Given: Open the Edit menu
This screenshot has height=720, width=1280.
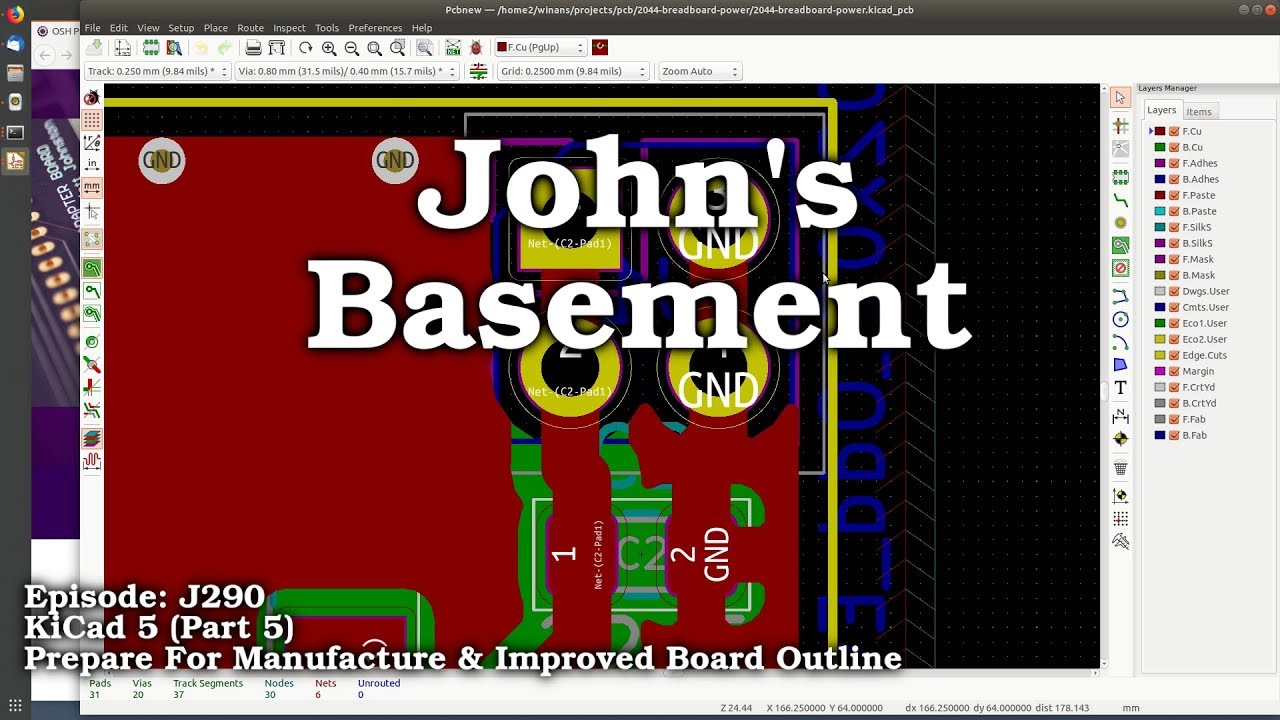Looking at the screenshot, I should point(118,28).
